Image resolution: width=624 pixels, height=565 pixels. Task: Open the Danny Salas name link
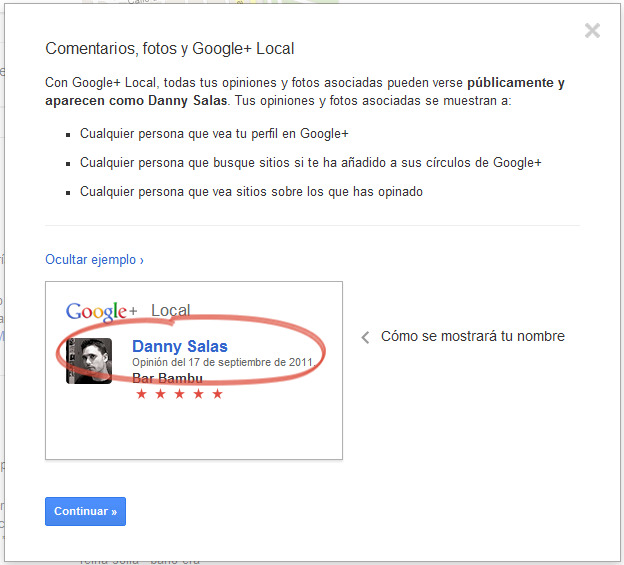[180, 347]
